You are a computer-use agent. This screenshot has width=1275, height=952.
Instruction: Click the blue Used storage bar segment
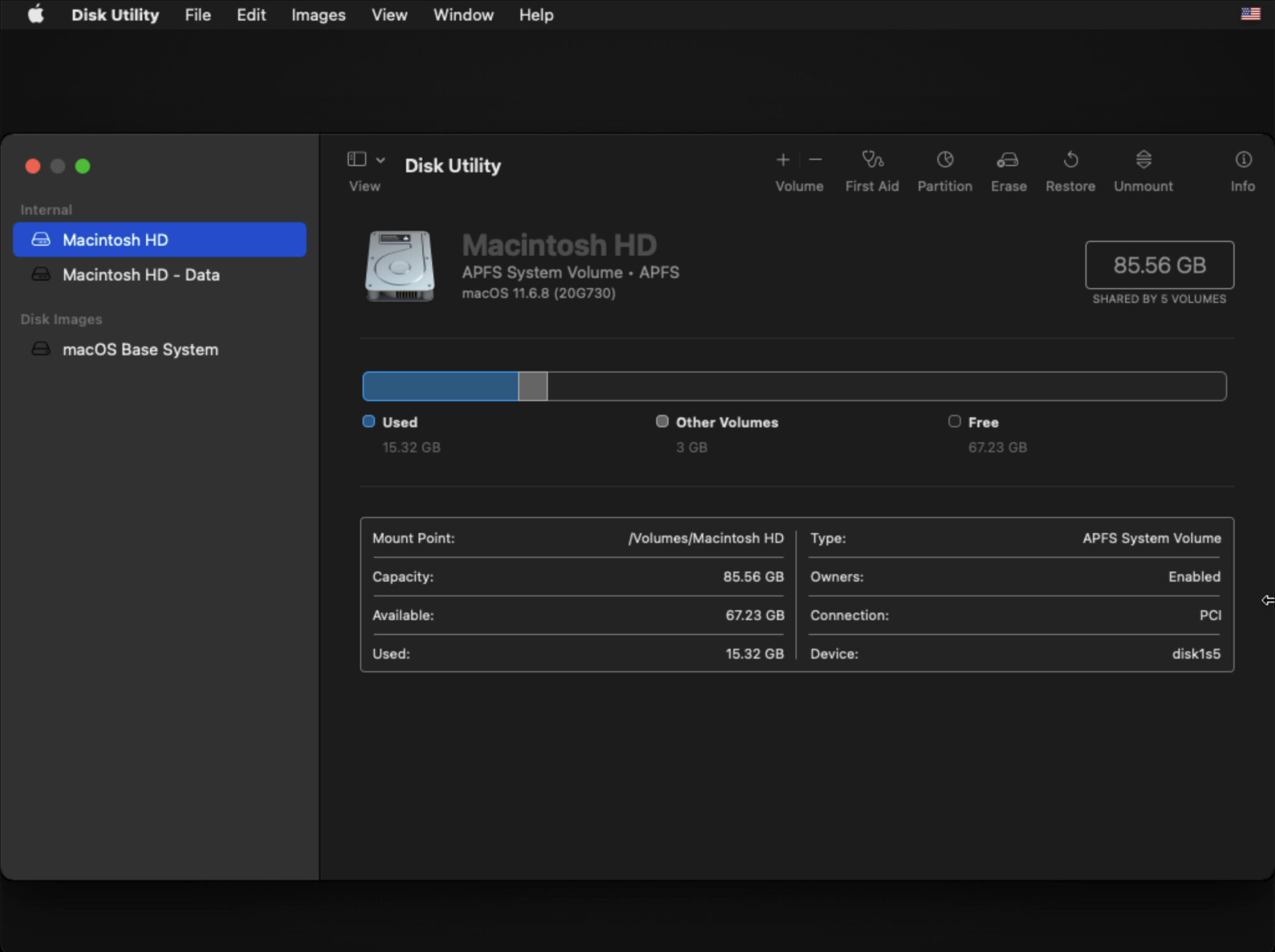point(440,386)
